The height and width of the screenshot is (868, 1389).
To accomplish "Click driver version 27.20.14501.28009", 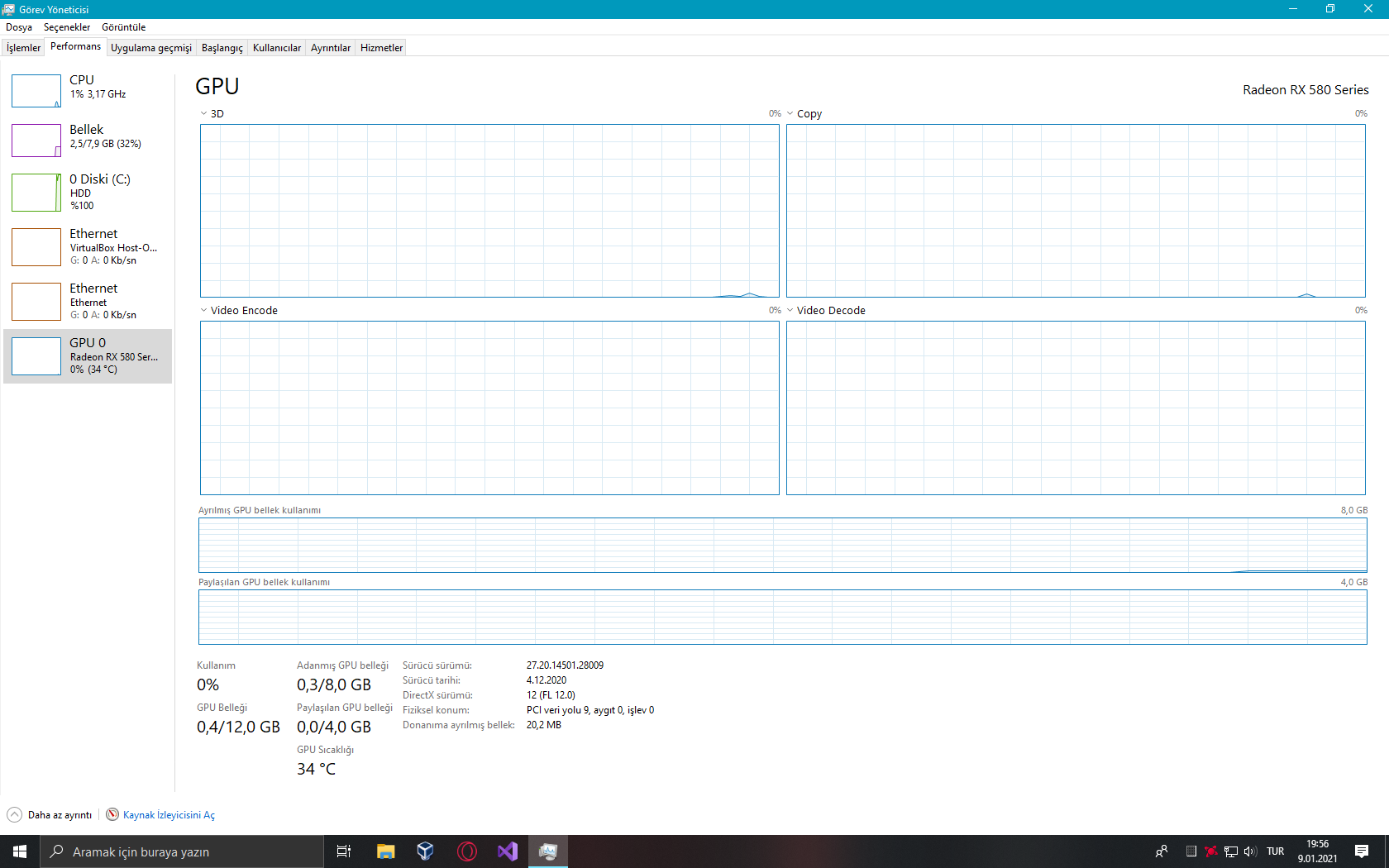I will 565,665.
